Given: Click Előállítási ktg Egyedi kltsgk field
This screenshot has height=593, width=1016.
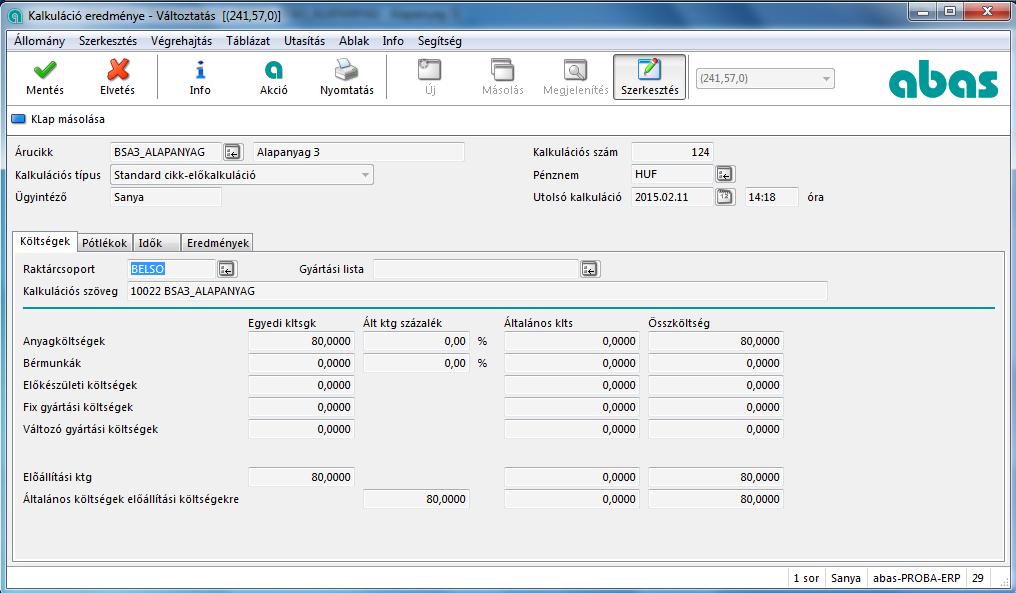Looking at the screenshot, I should tap(301, 477).
